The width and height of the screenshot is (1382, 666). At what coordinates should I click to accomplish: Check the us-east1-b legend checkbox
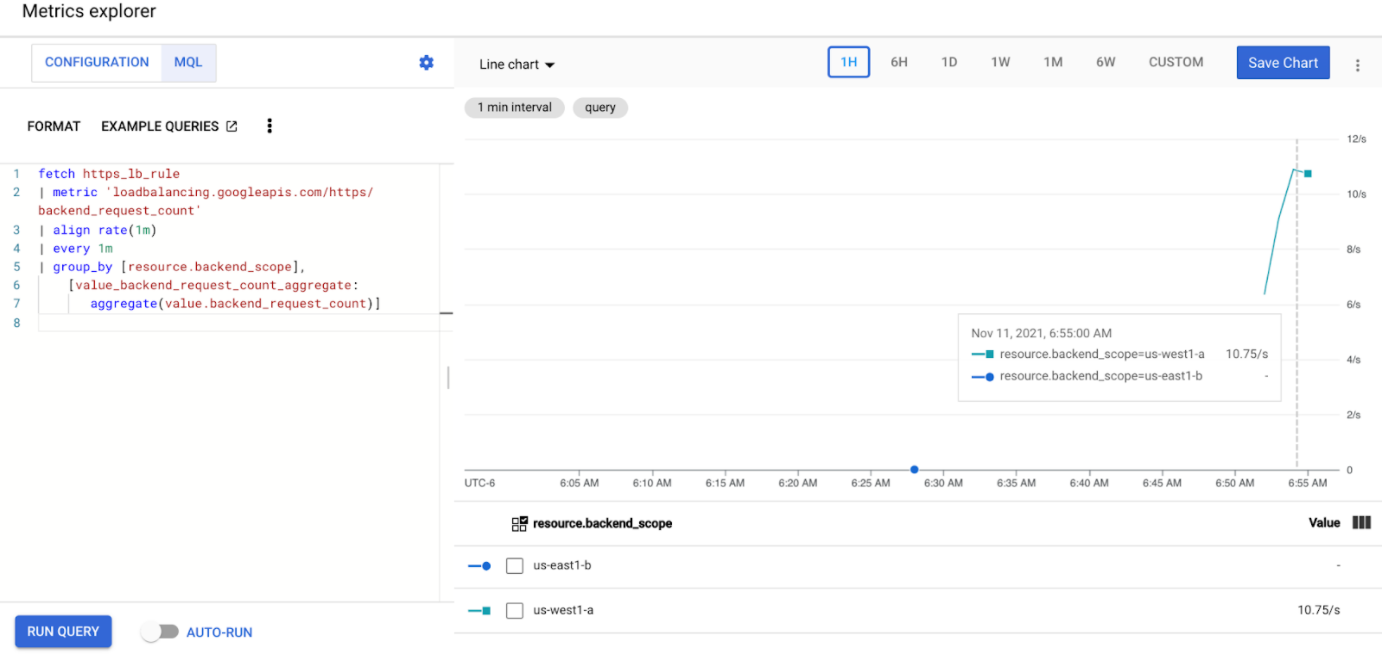514,565
